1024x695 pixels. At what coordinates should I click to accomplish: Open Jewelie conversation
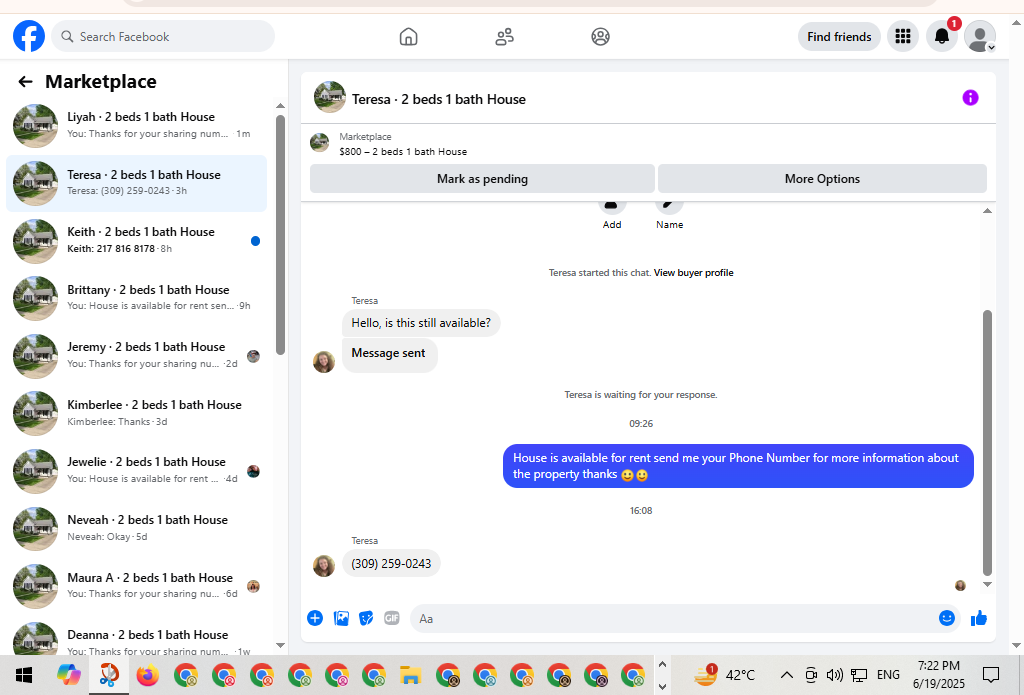(137, 470)
